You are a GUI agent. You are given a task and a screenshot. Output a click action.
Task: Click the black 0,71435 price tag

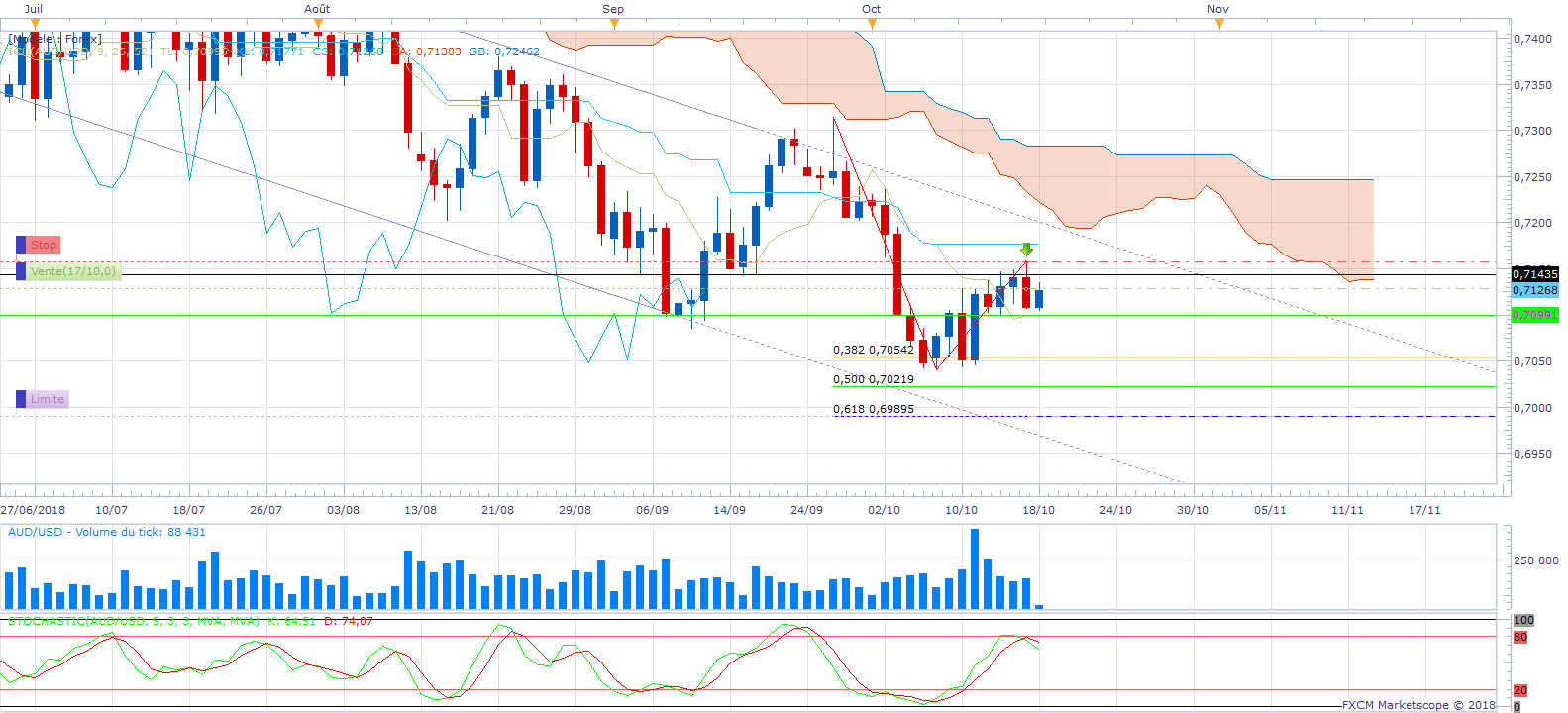click(x=1534, y=274)
